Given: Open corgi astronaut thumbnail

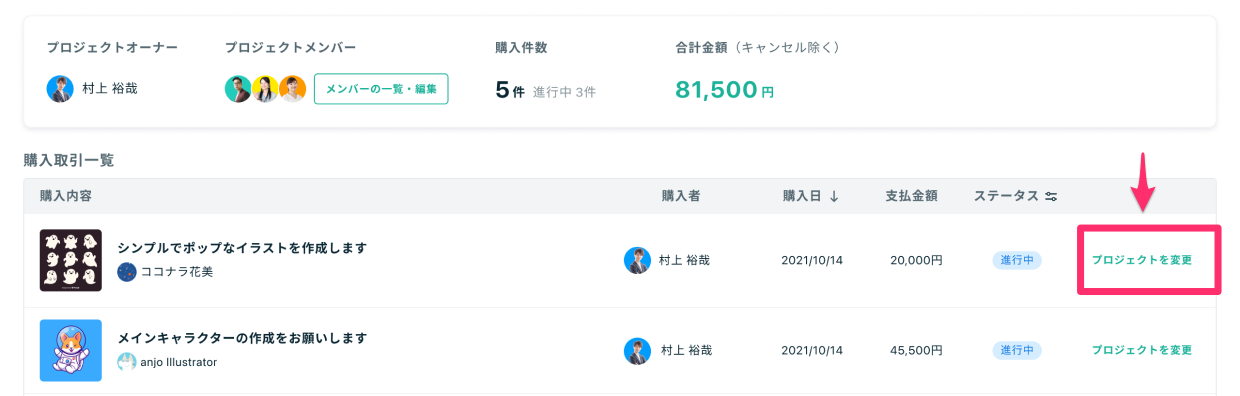Looking at the screenshot, I should (x=71, y=350).
